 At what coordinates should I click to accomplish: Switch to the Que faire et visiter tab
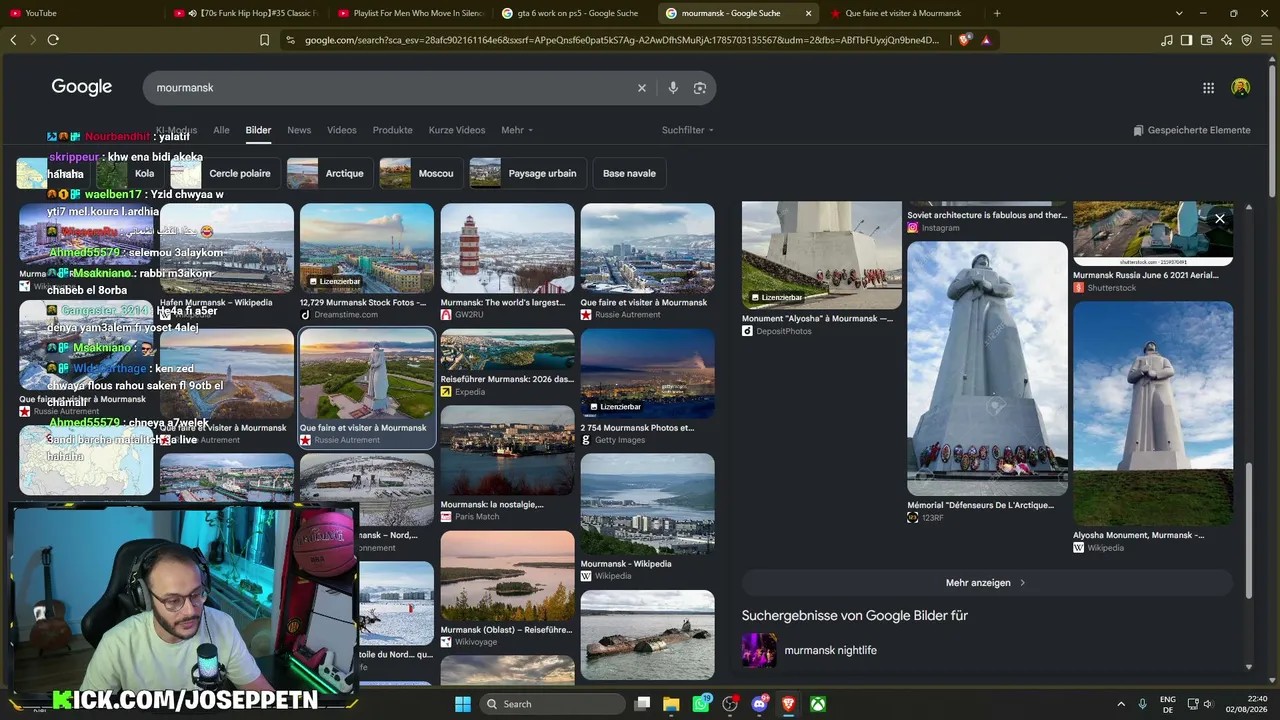coord(902,13)
